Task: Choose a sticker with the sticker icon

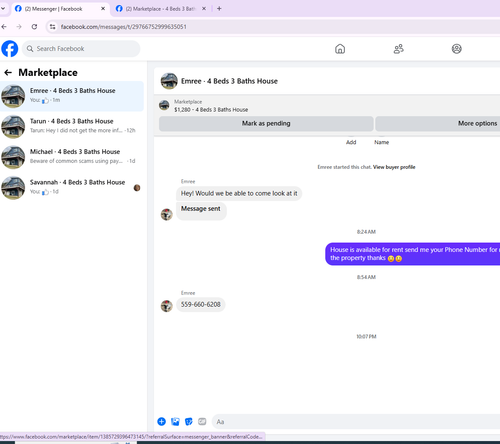Action: click(189, 422)
